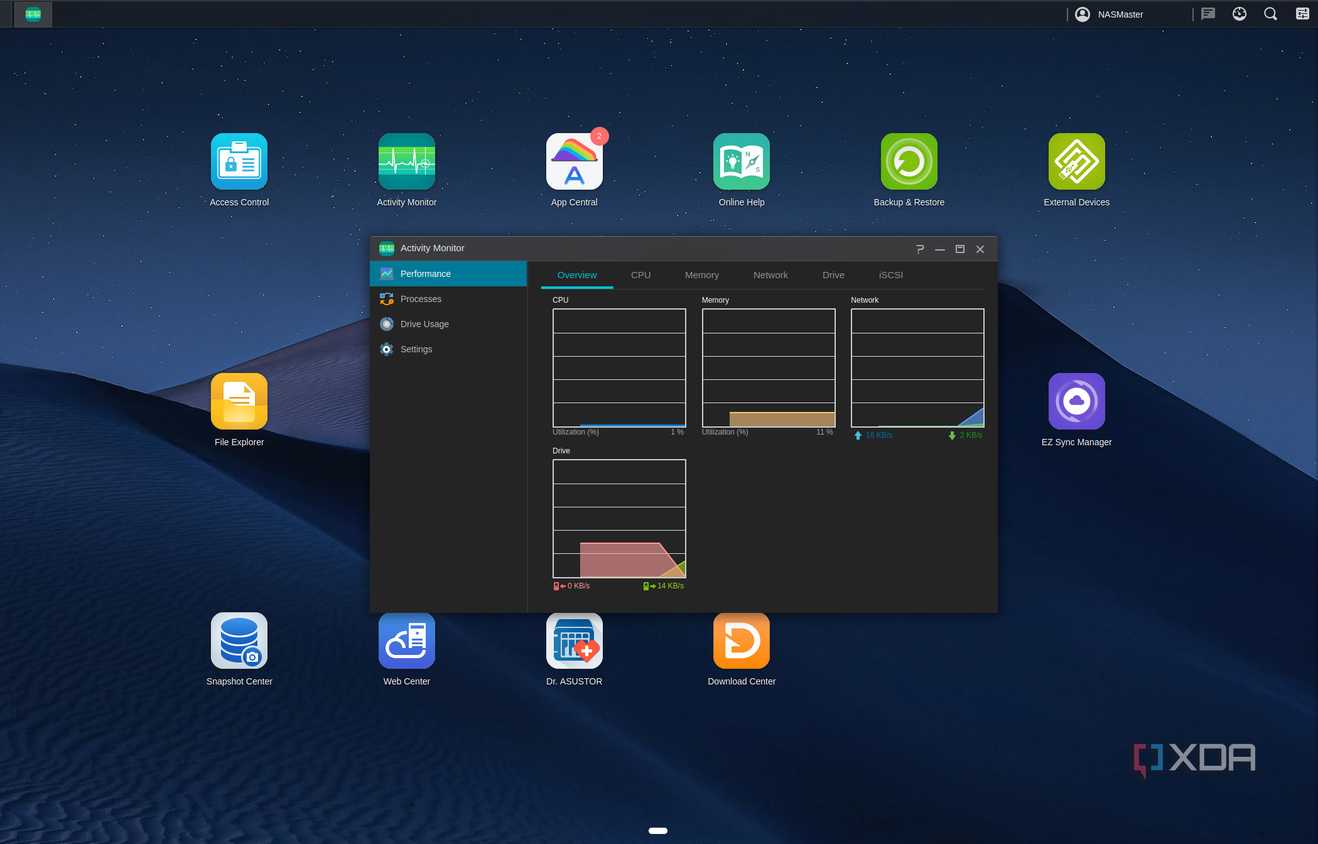Screen dimensions: 1318x844
Task: Close the Activity Monitor window
Action: coord(980,249)
